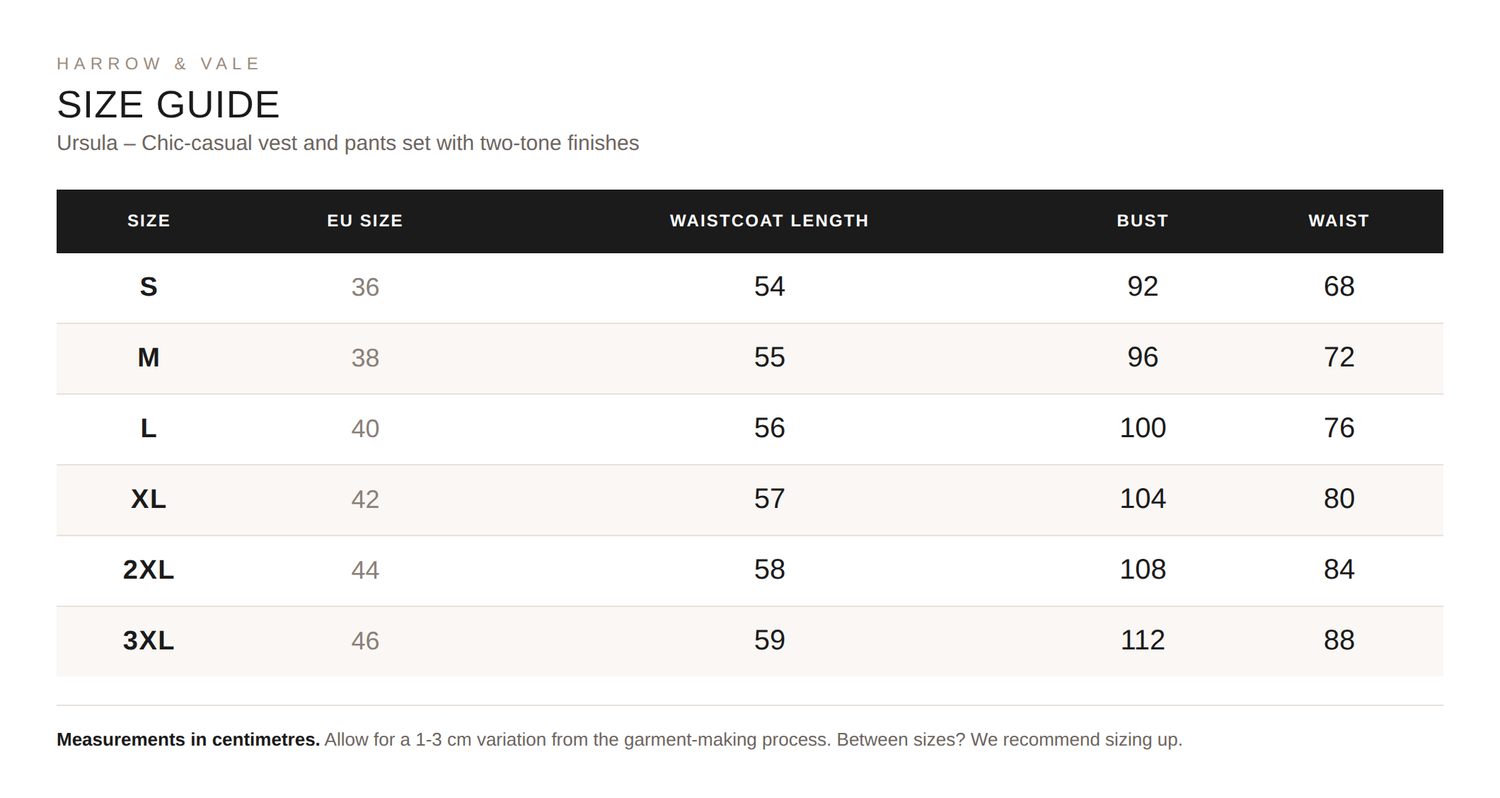Select the XL size row label
This screenshot has height=798, width=1500.
(x=149, y=499)
